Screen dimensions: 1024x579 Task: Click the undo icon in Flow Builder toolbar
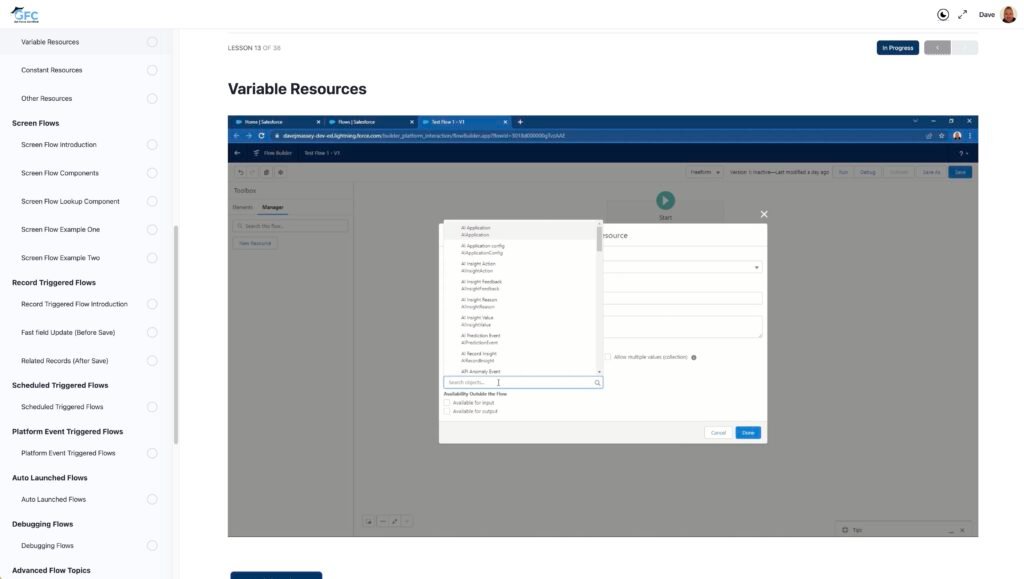pyautogui.click(x=240, y=172)
